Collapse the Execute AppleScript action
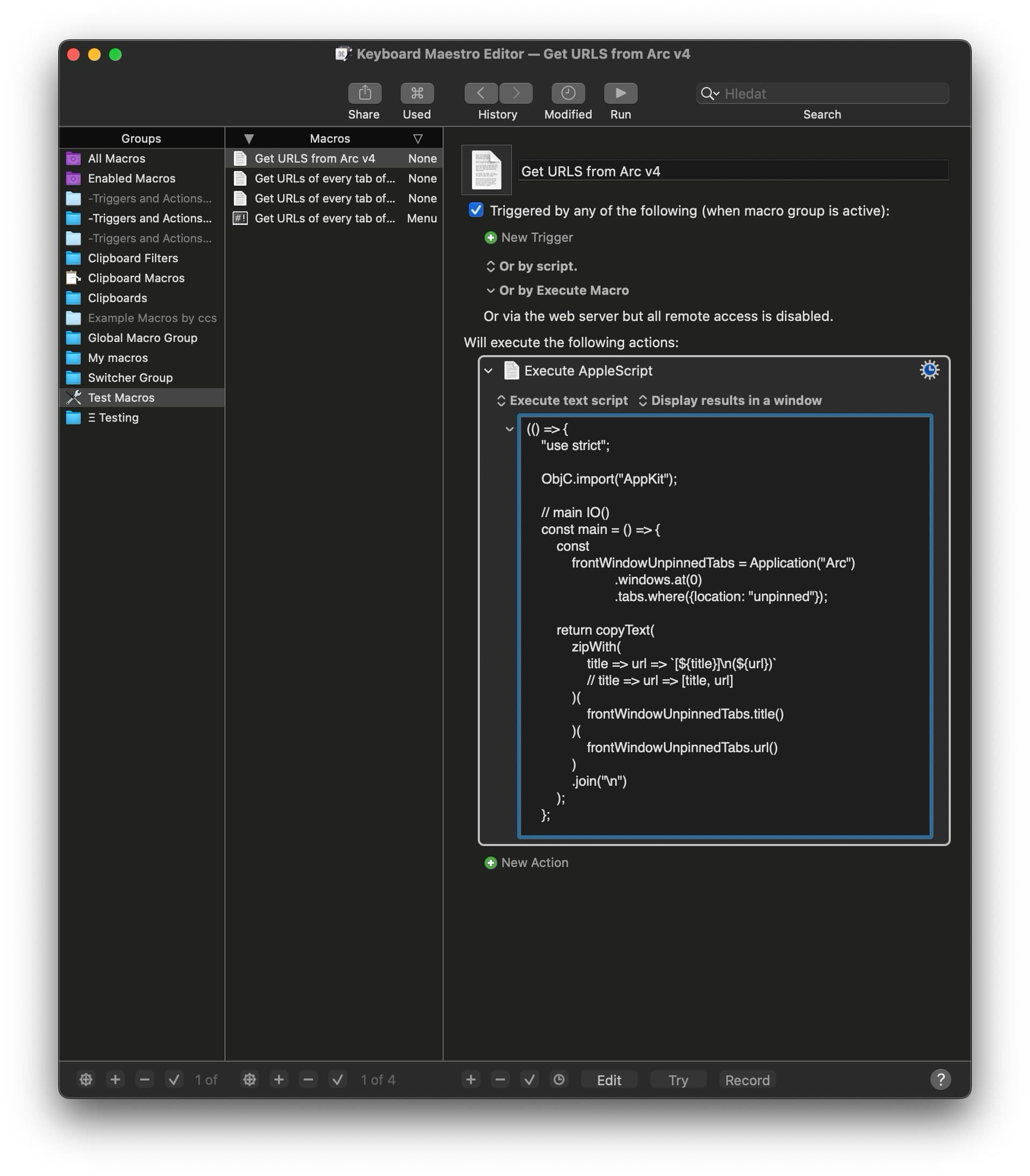 [x=489, y=371]
